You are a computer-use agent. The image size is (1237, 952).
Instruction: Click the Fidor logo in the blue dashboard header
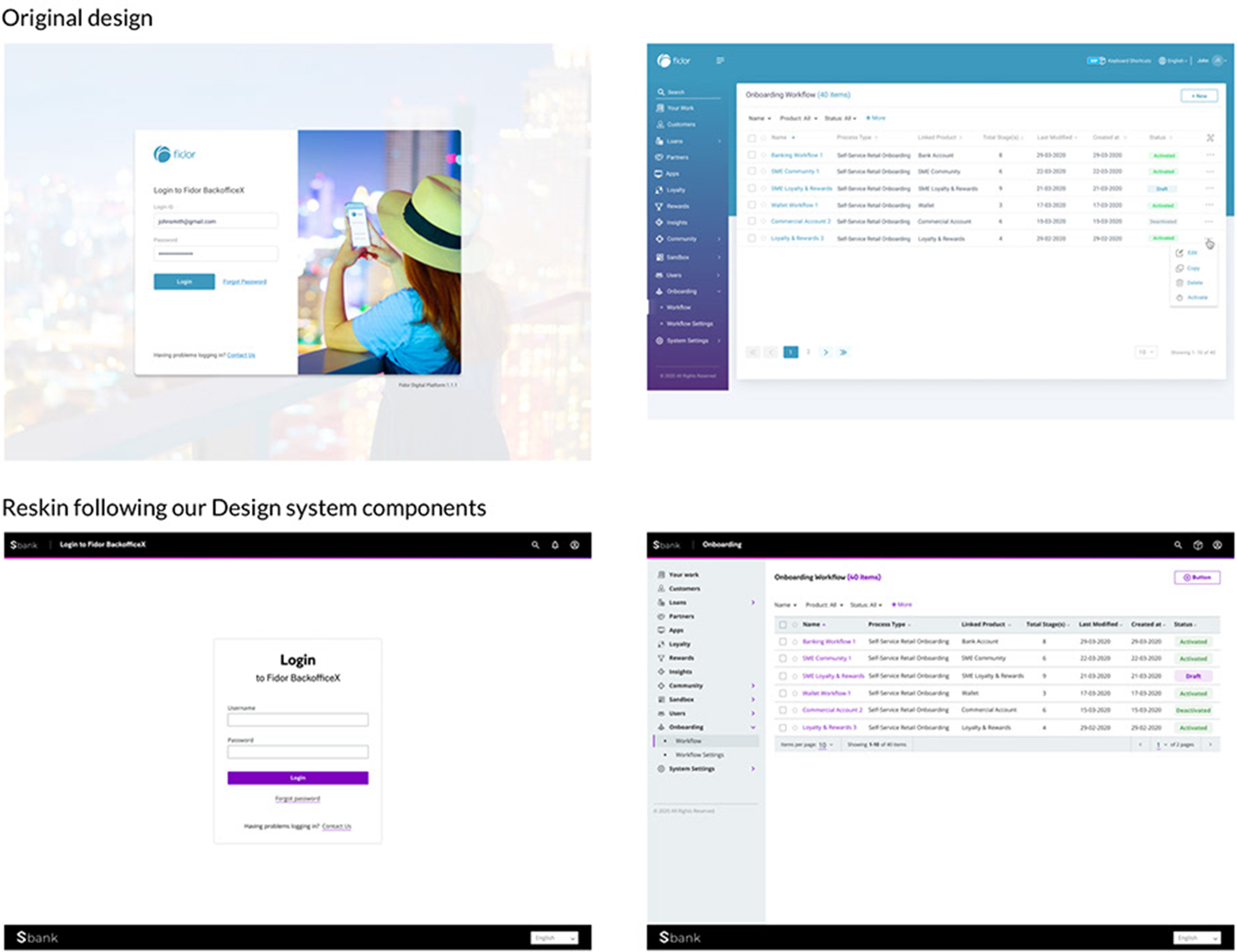(674, 61)
